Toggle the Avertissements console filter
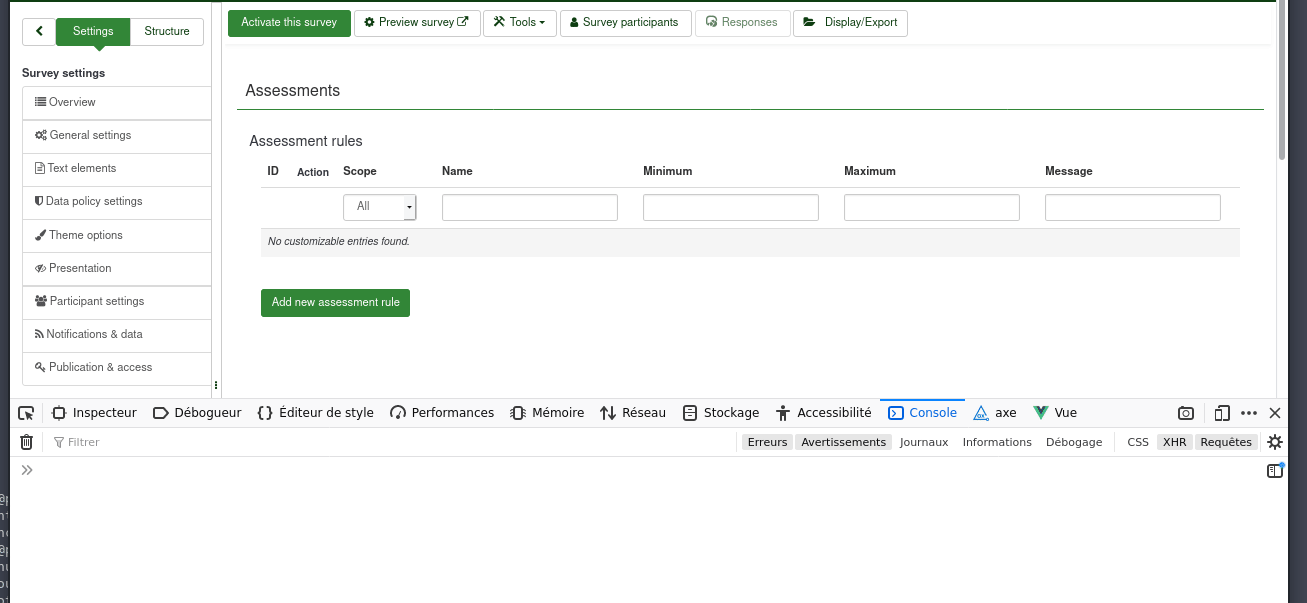1307x603 pixels. pos(843,442)
